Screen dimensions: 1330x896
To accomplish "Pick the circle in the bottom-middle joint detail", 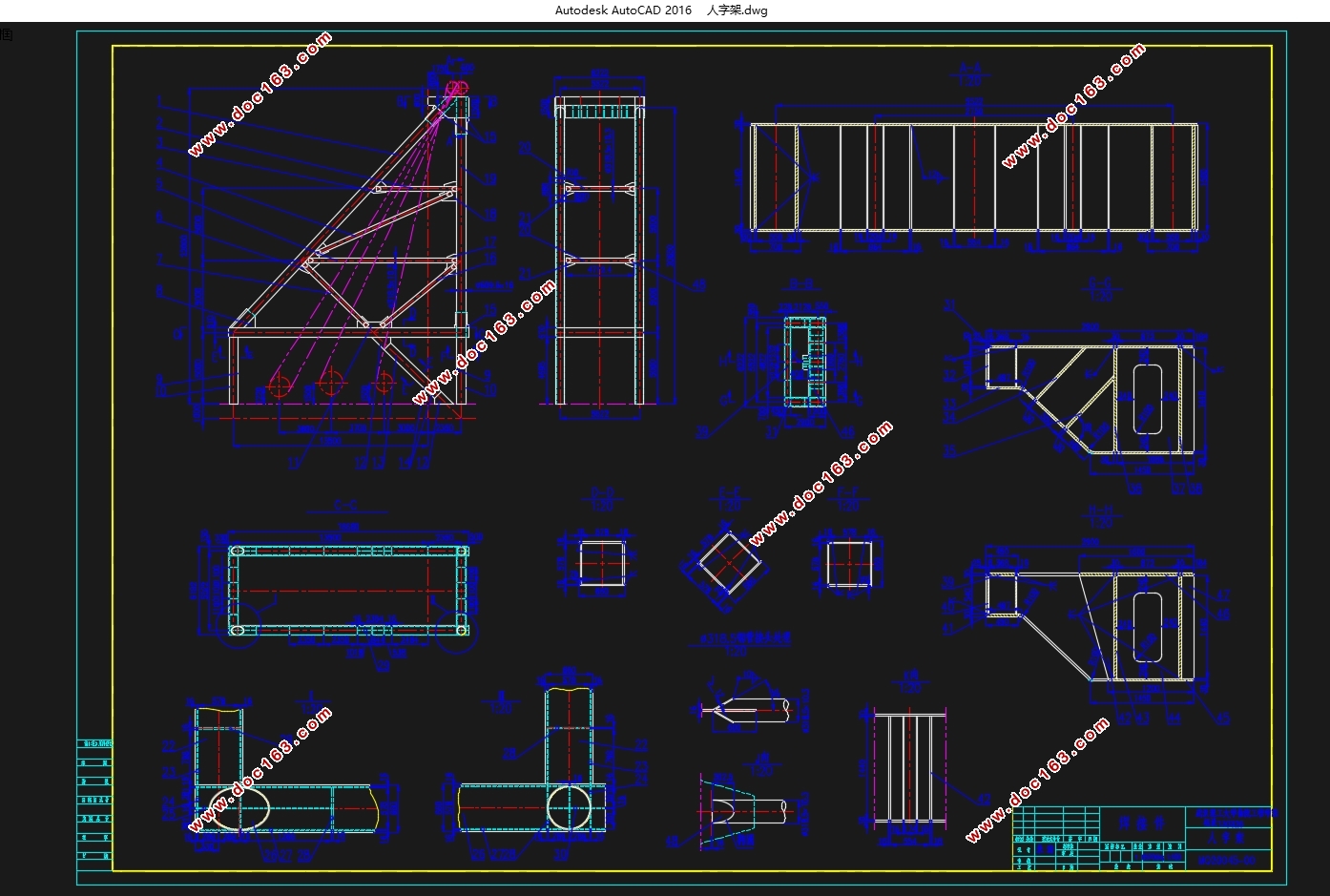I will 571,807.
